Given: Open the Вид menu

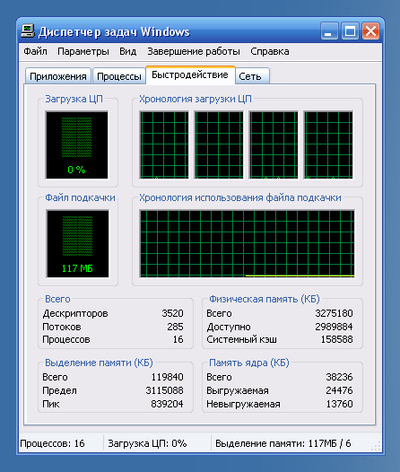Looking at the screenshot, I should point(128,52).
